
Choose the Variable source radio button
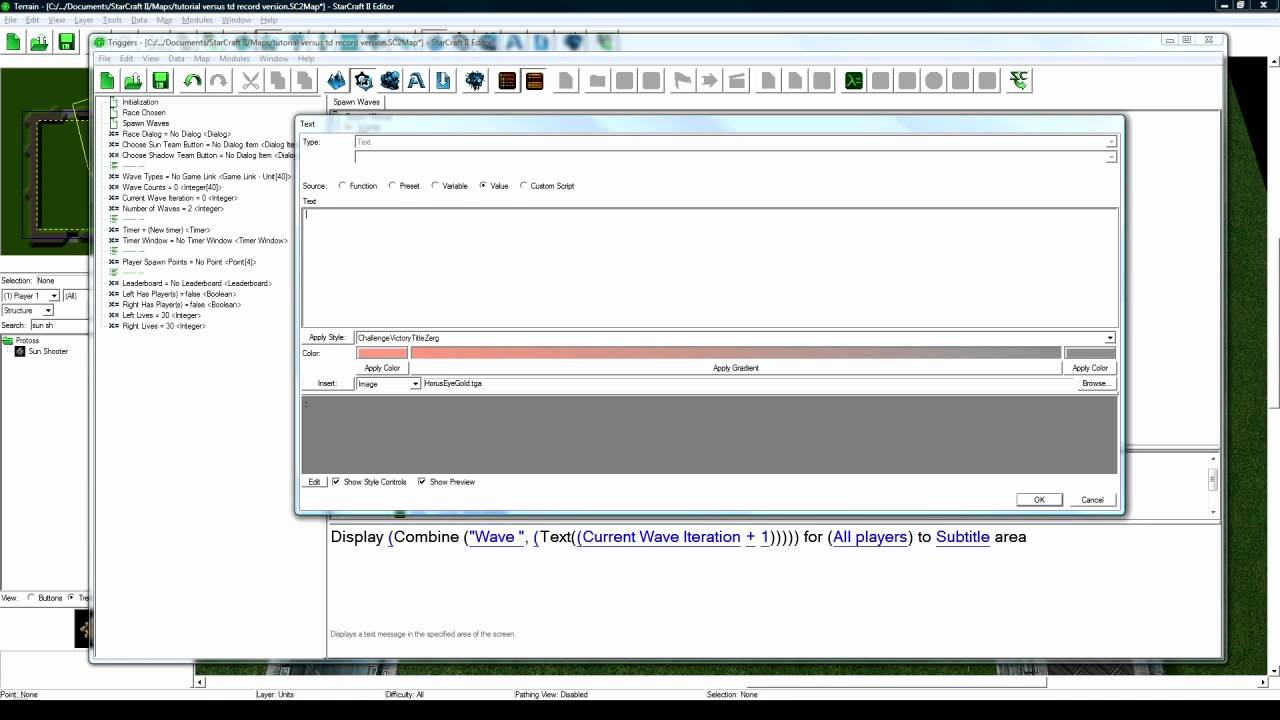point(435,186)
